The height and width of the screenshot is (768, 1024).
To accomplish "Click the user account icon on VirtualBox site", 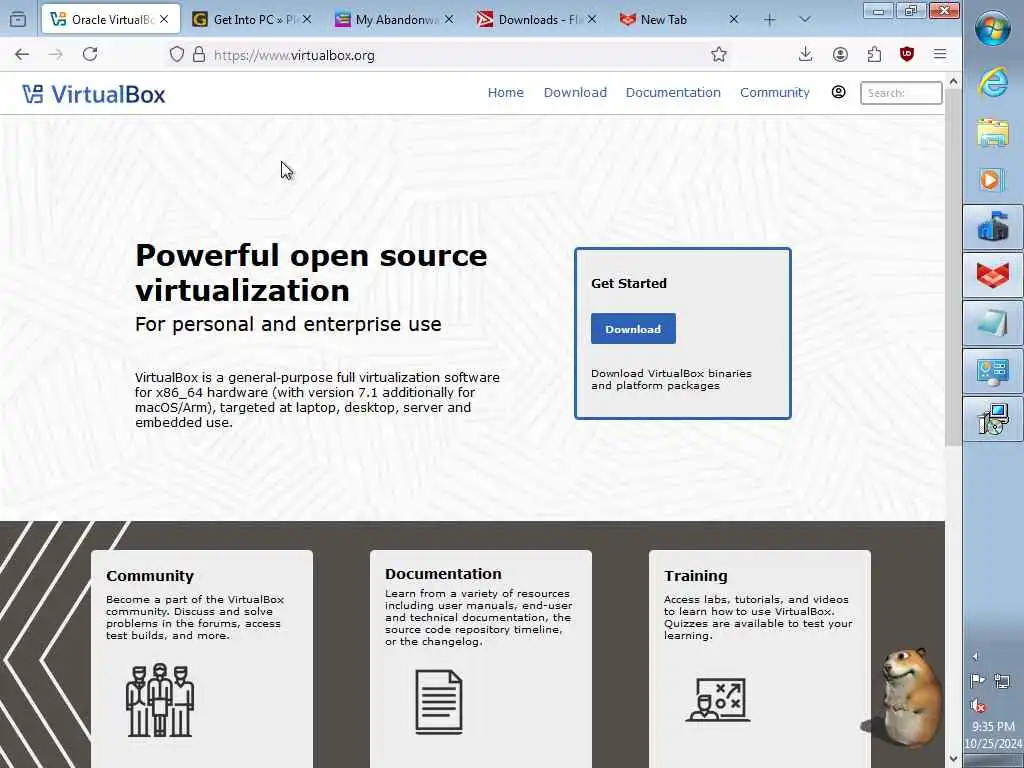I will tap(839, 93).
